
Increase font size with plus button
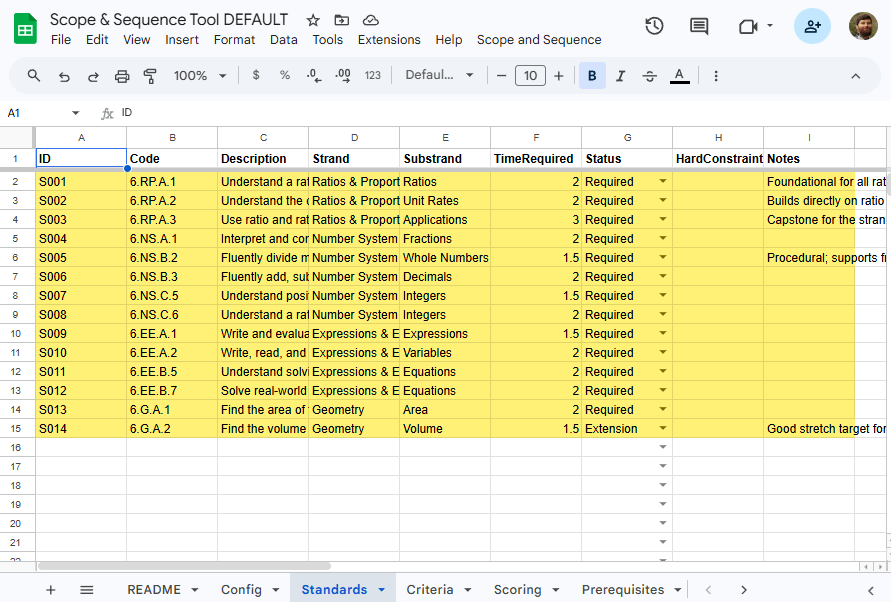(x=559, y=76)
